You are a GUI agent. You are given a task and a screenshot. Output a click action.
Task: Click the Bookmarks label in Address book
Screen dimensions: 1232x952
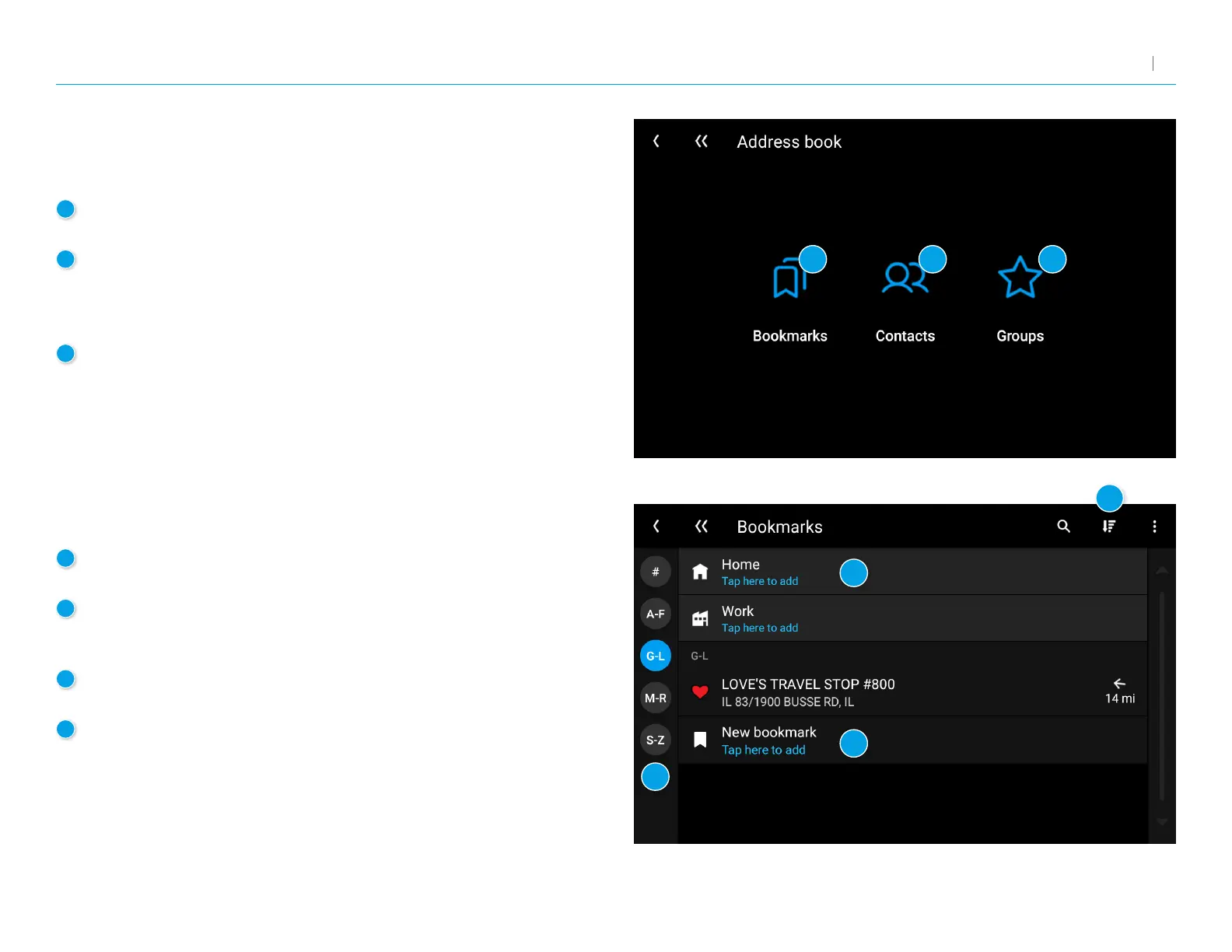pos(789,336)
